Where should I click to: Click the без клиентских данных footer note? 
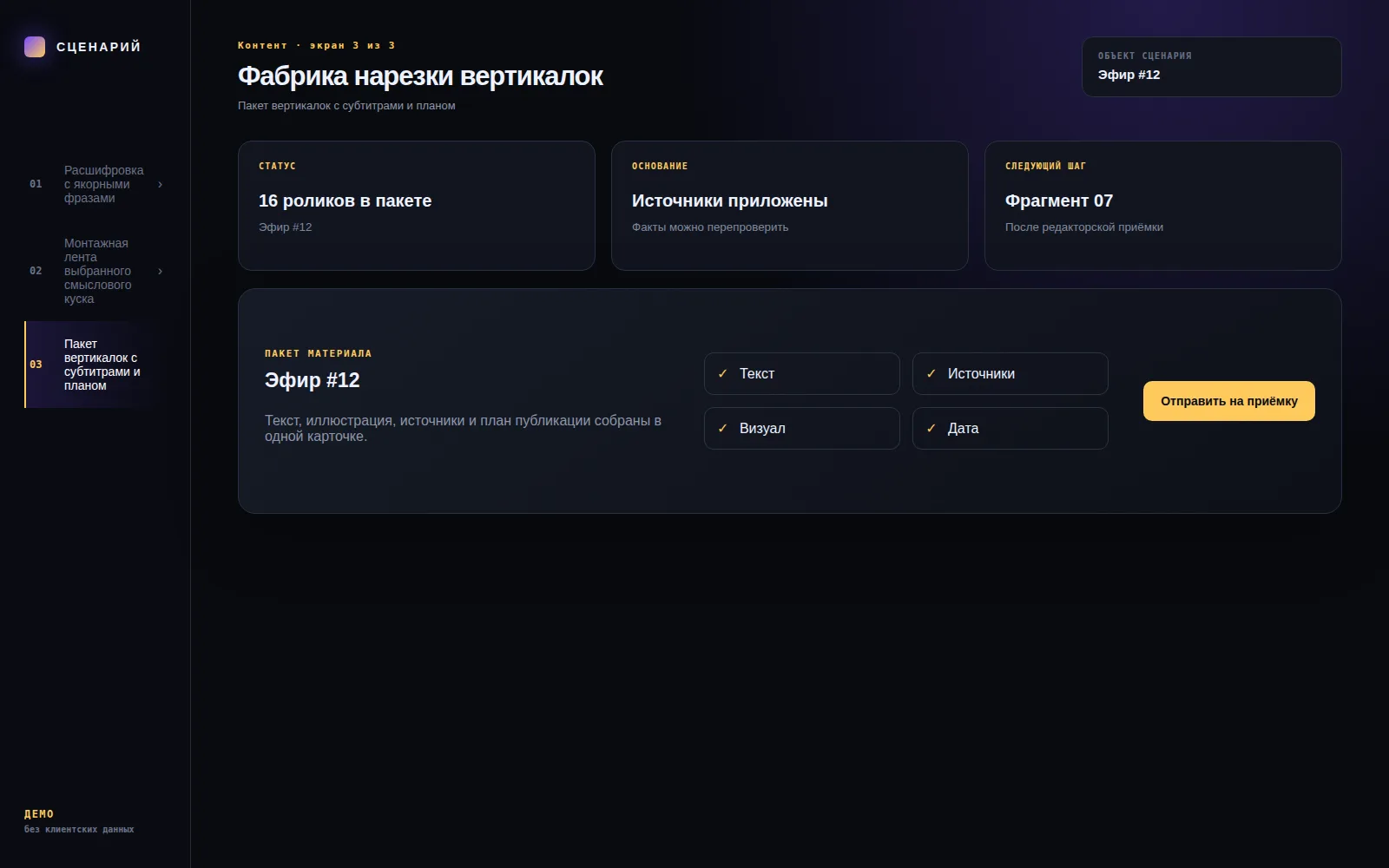79,830
